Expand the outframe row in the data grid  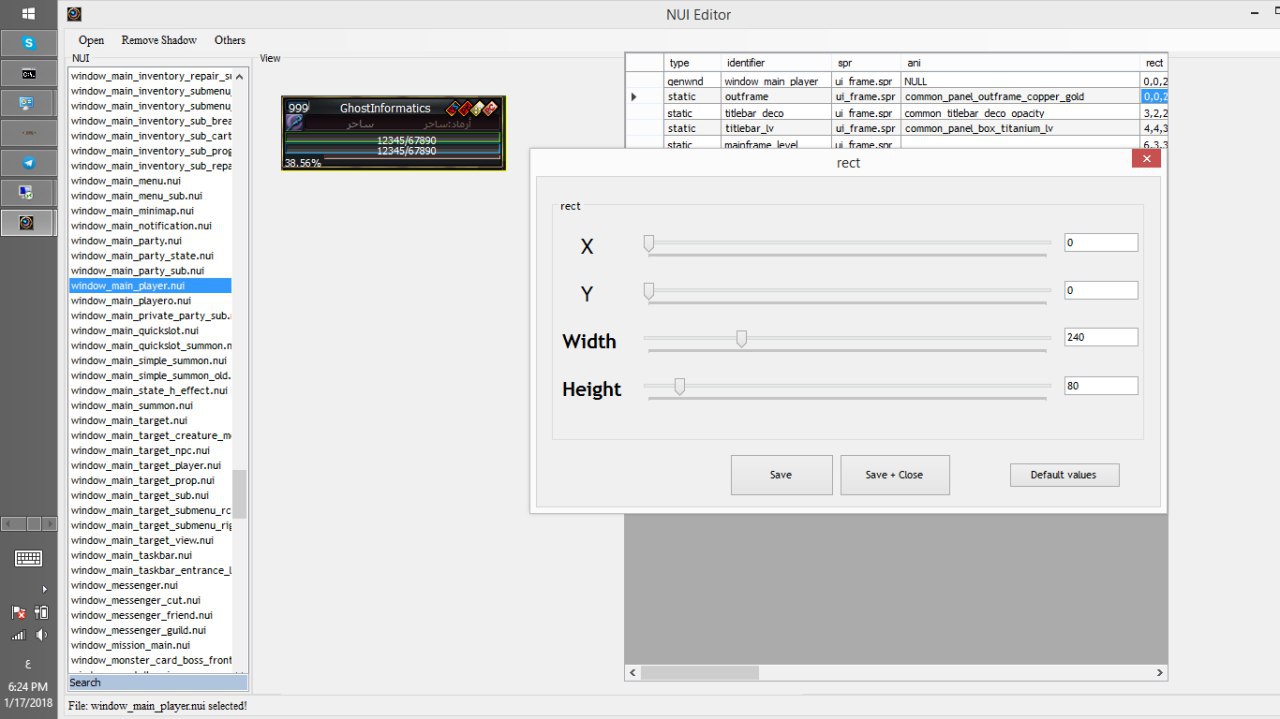click(633, 96)
